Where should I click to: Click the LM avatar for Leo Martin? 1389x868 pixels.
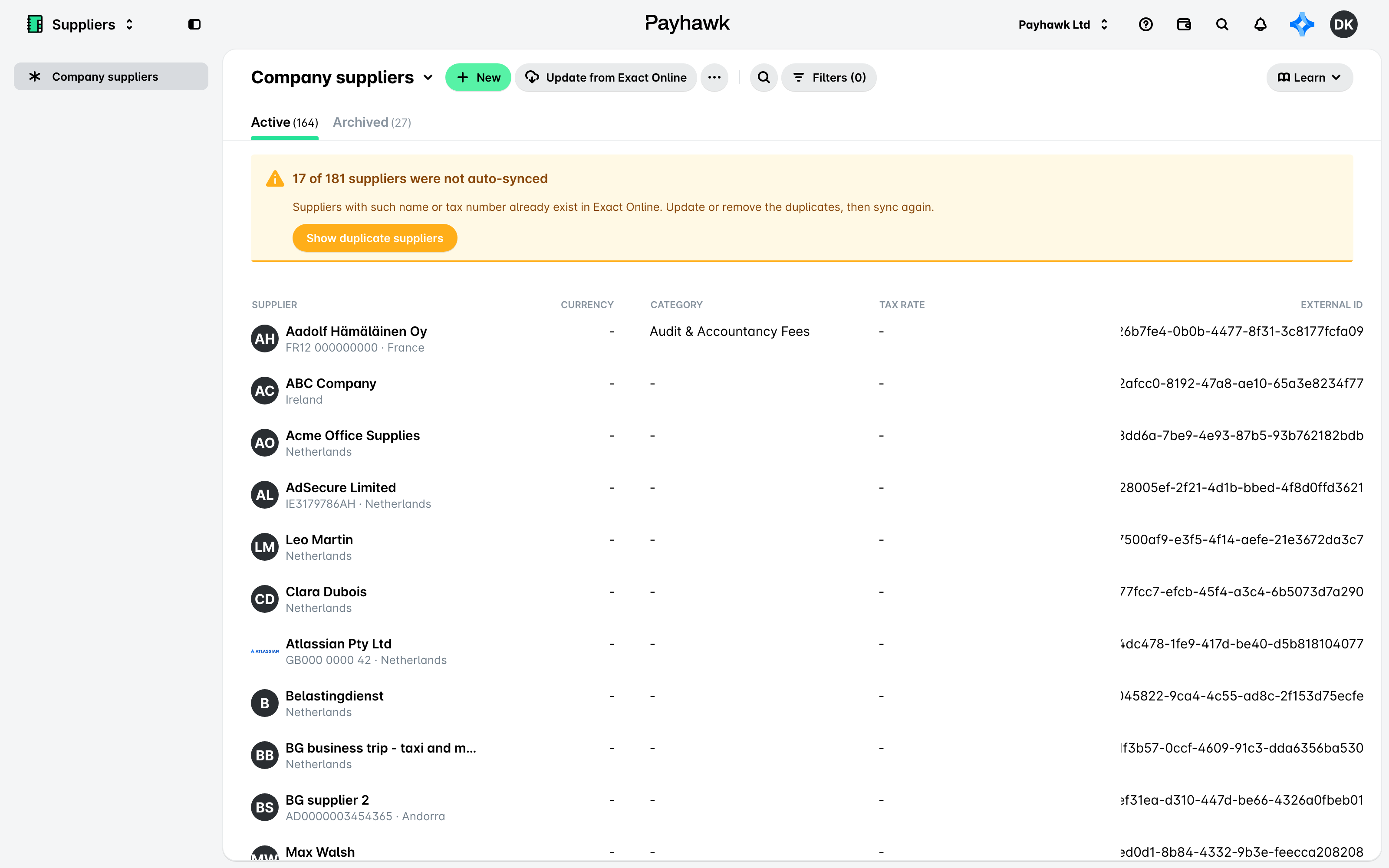tap(265, 547)
